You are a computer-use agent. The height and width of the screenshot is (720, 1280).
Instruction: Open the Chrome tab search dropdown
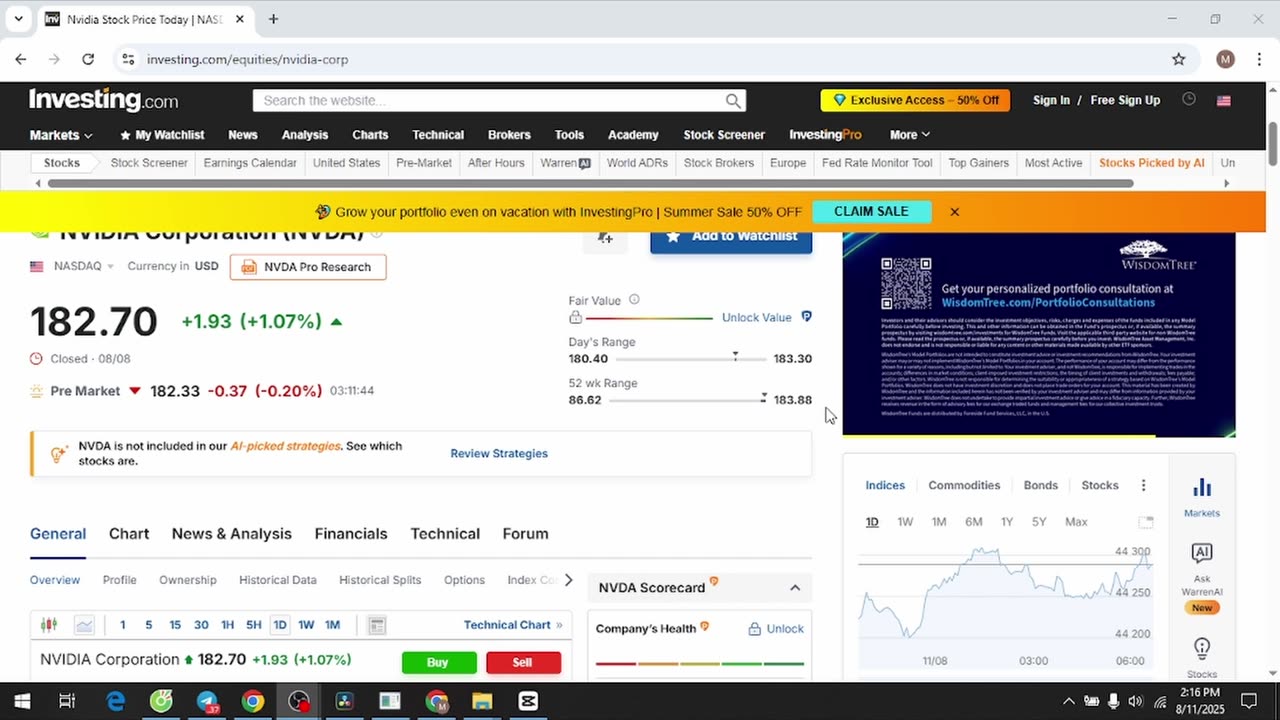pyautogui.click(x=18, y=19)
